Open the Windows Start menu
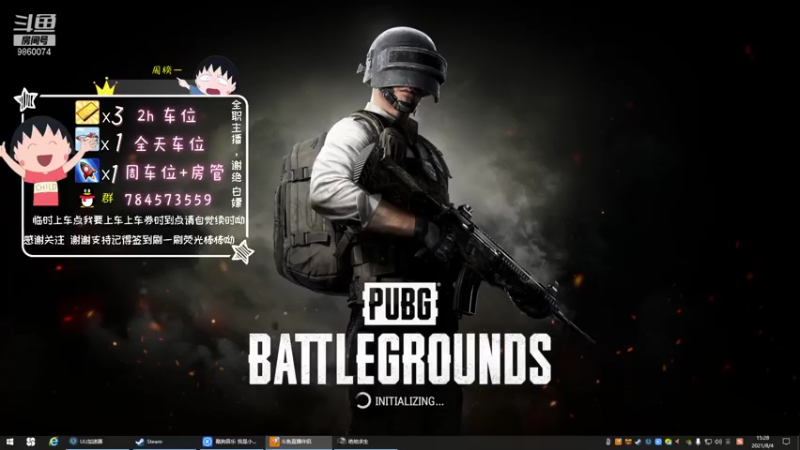This screenshot has width=800, height=450. coord(9,442)
